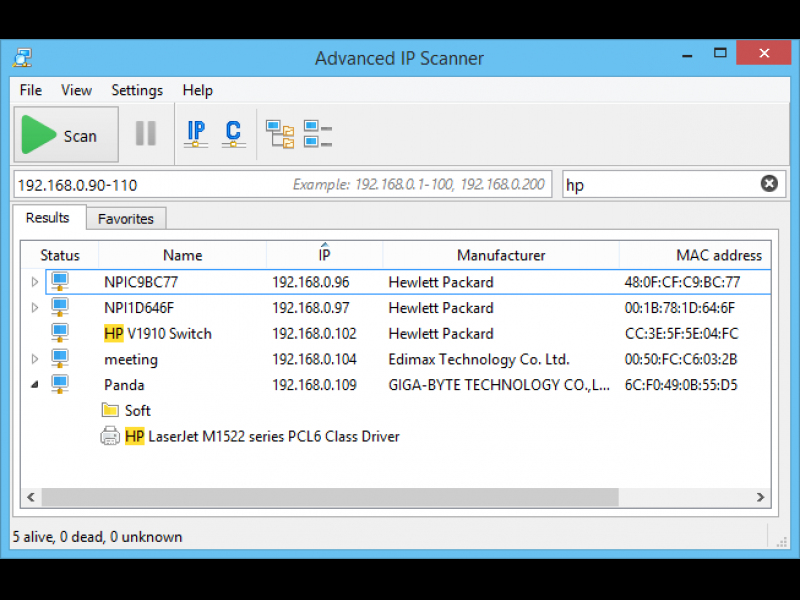Switch to the Favorites tab

[125, 219]
